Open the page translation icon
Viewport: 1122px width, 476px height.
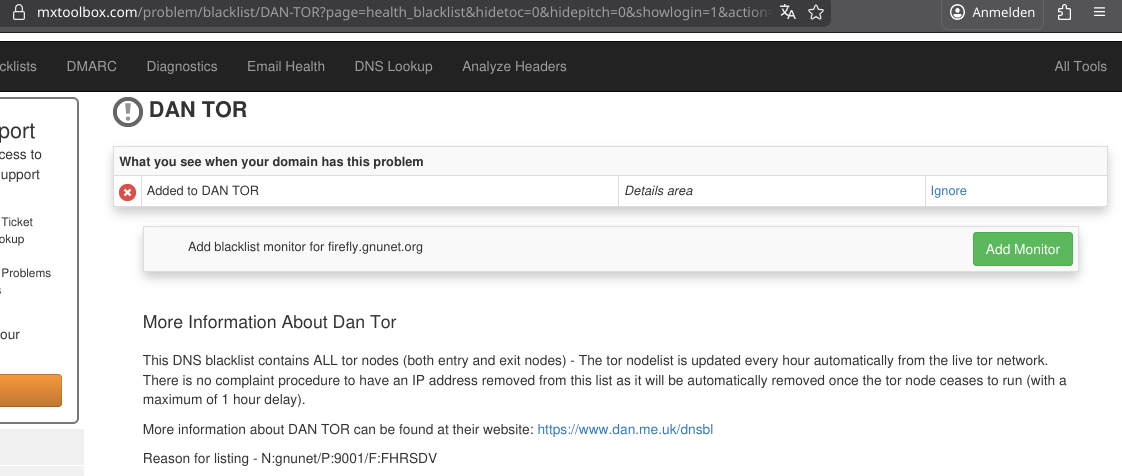(x=788, y=12)
